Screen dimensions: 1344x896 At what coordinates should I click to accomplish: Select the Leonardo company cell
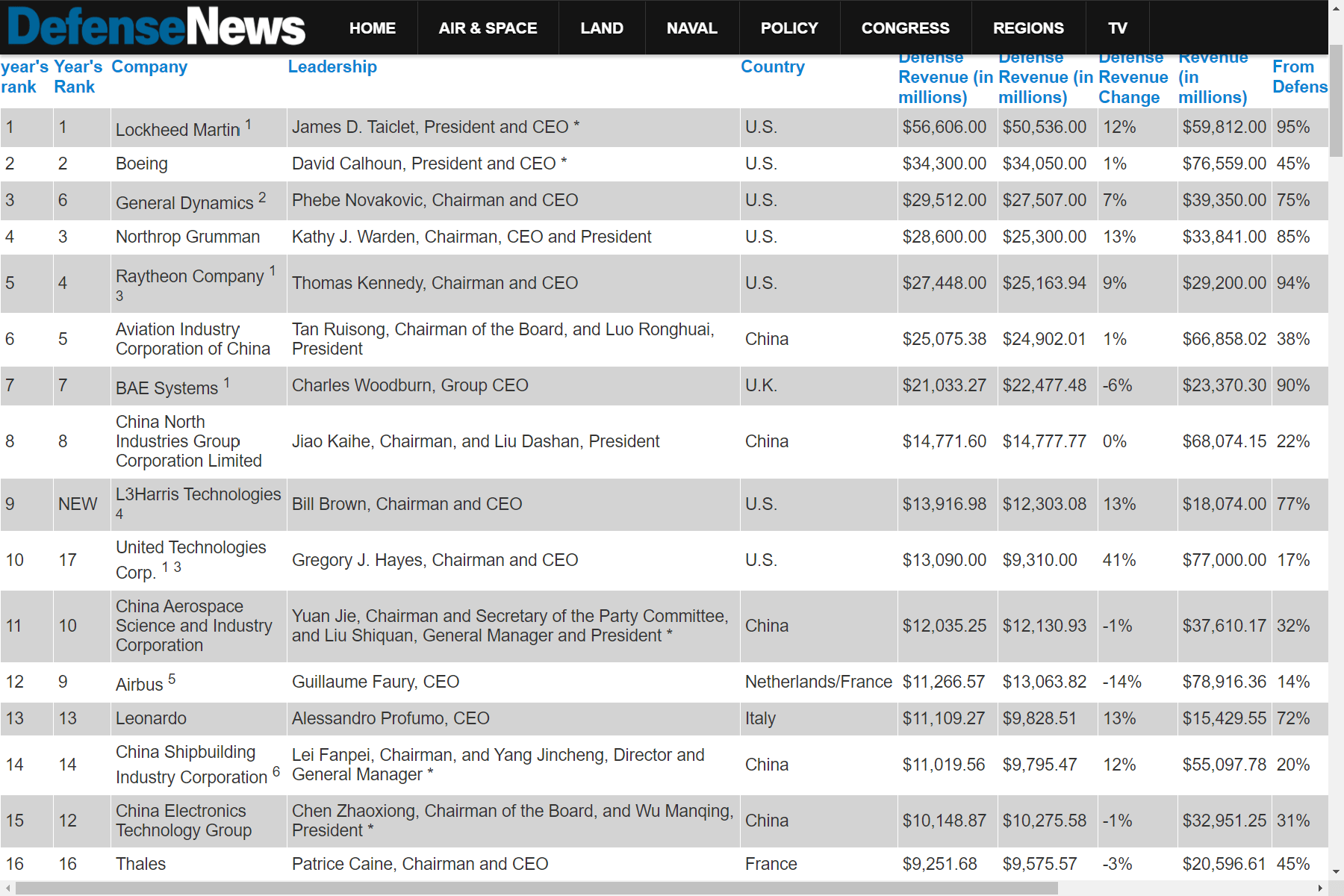[199, 718]
